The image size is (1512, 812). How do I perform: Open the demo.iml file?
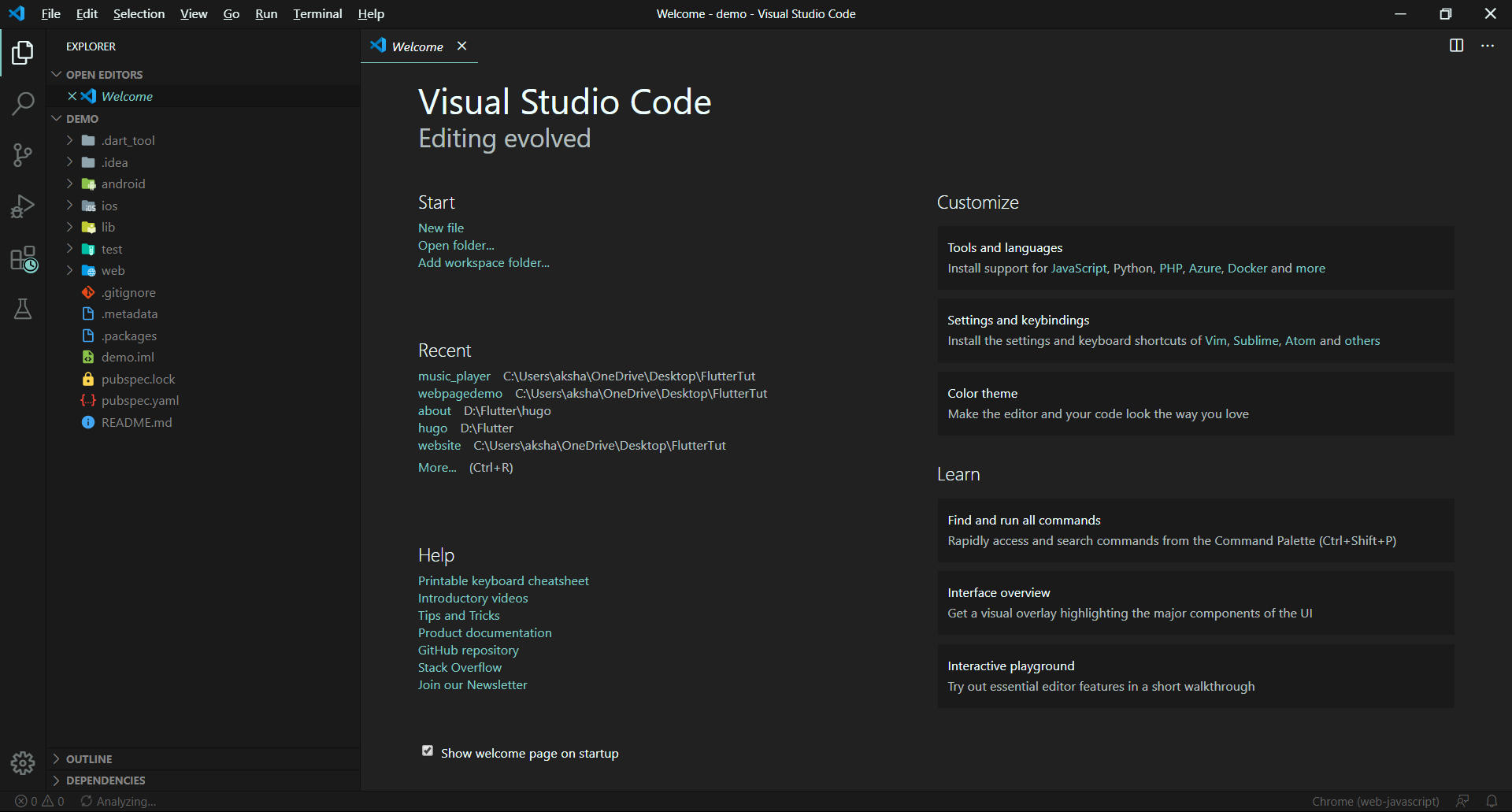click(x=203, y=357)
